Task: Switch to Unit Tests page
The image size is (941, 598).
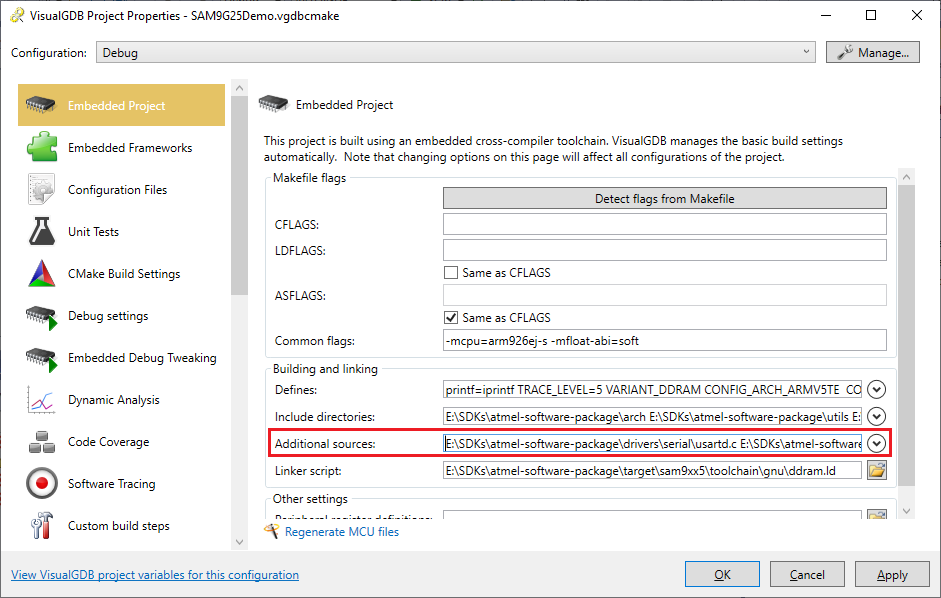Action: (121, 231)
